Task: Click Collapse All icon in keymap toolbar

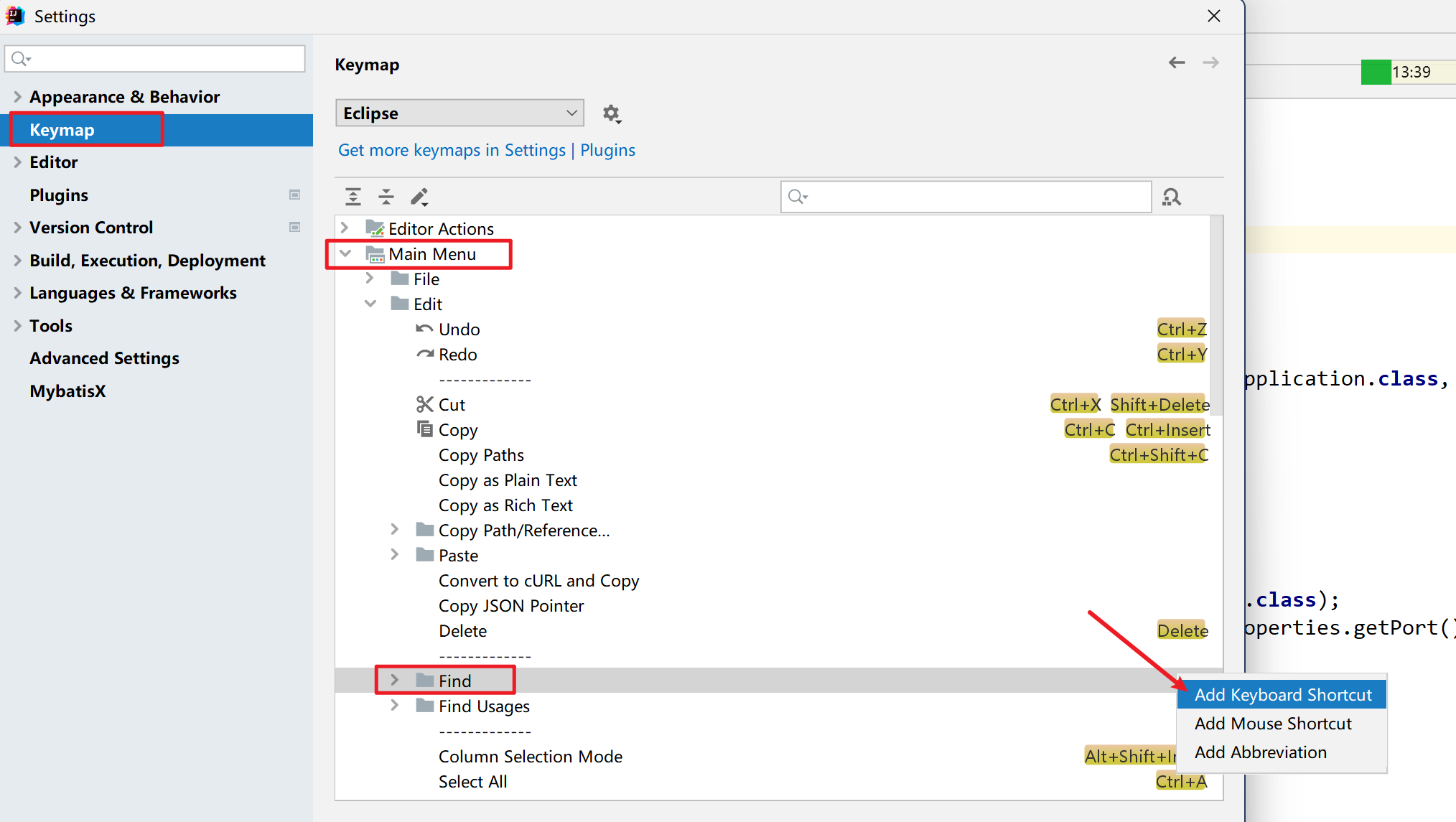Action: (386, 197)
